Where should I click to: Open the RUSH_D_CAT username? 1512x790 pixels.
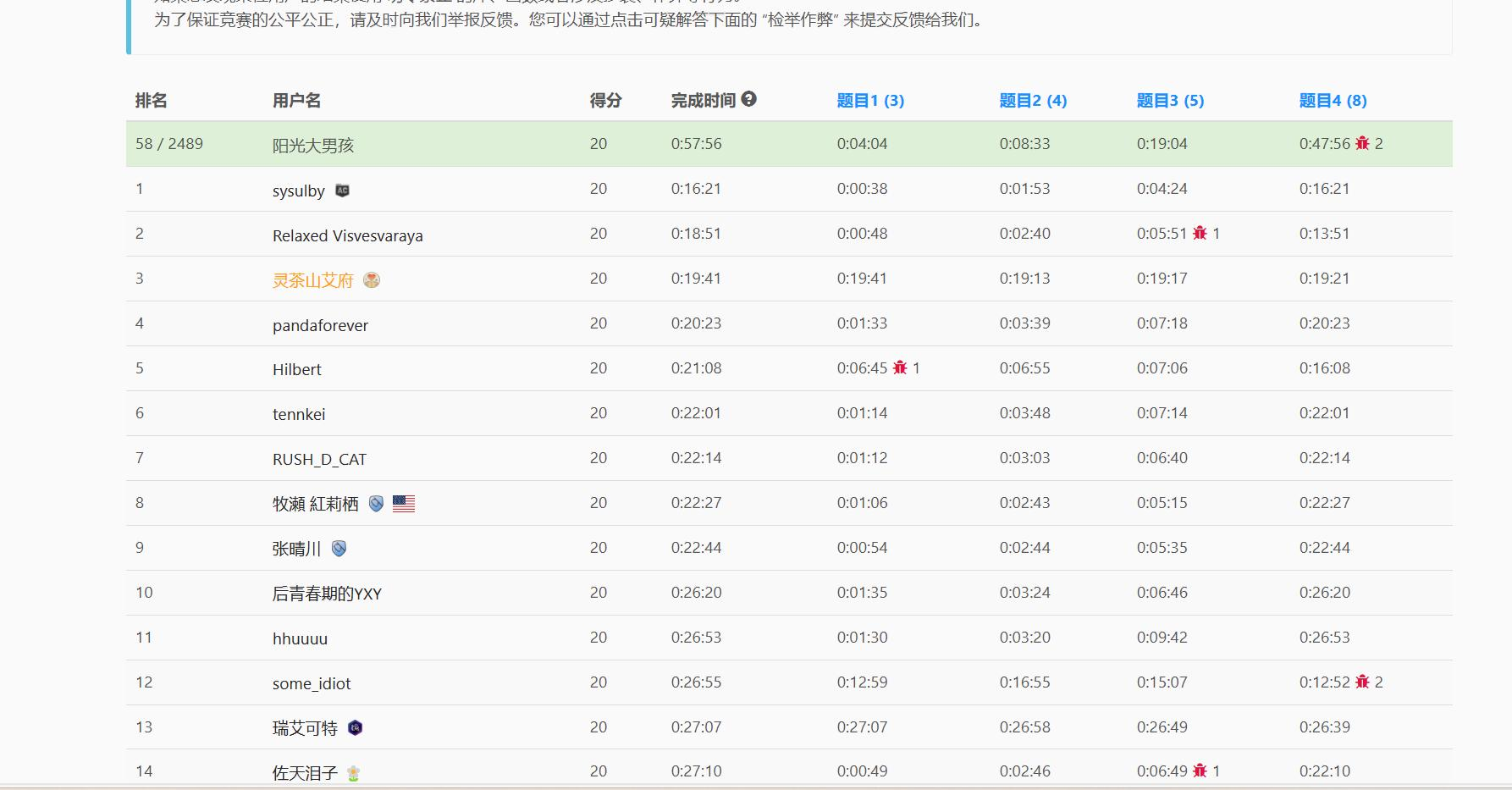319,459
